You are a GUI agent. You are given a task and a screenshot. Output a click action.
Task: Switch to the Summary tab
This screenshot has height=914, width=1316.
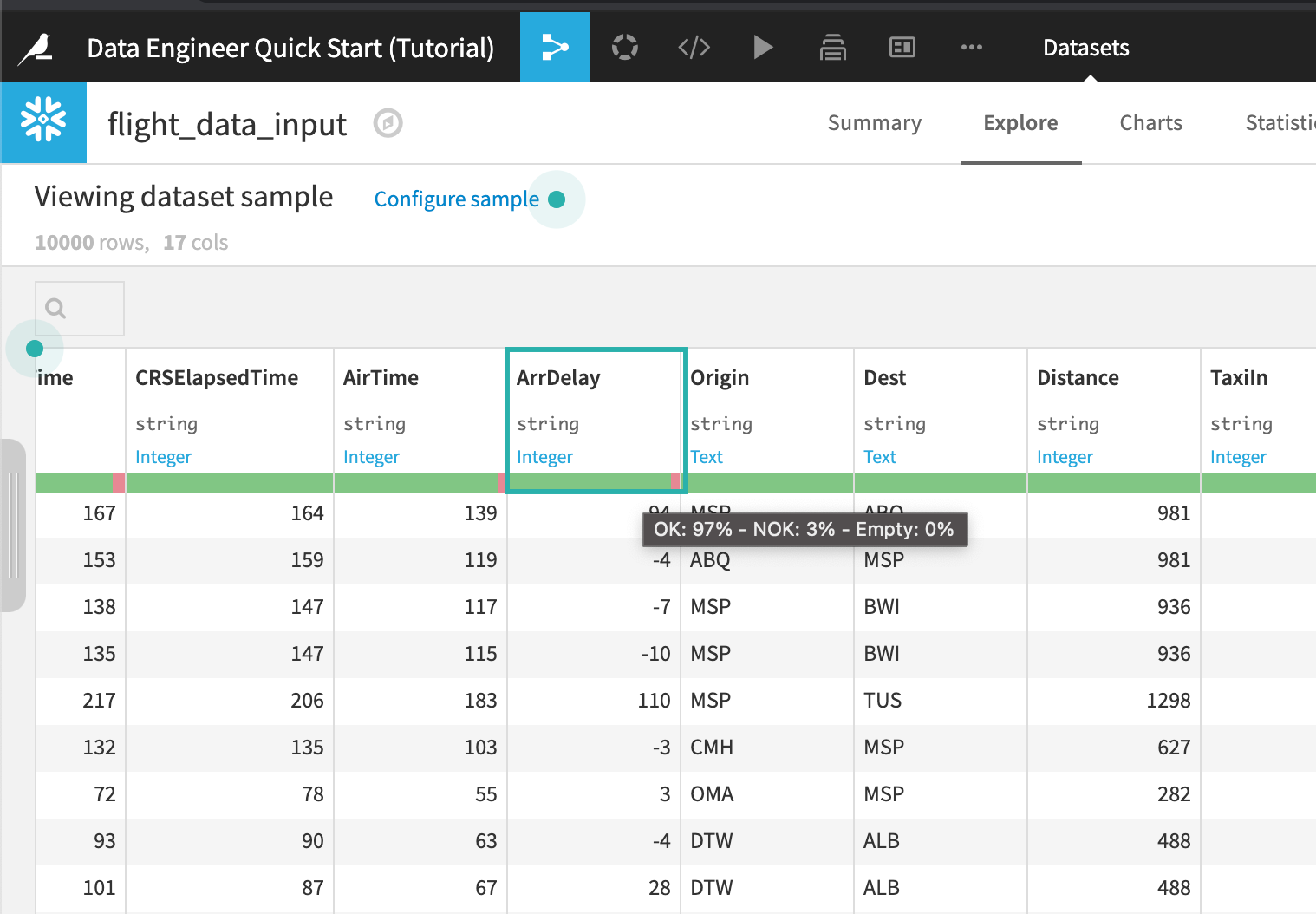pos(874,123)
